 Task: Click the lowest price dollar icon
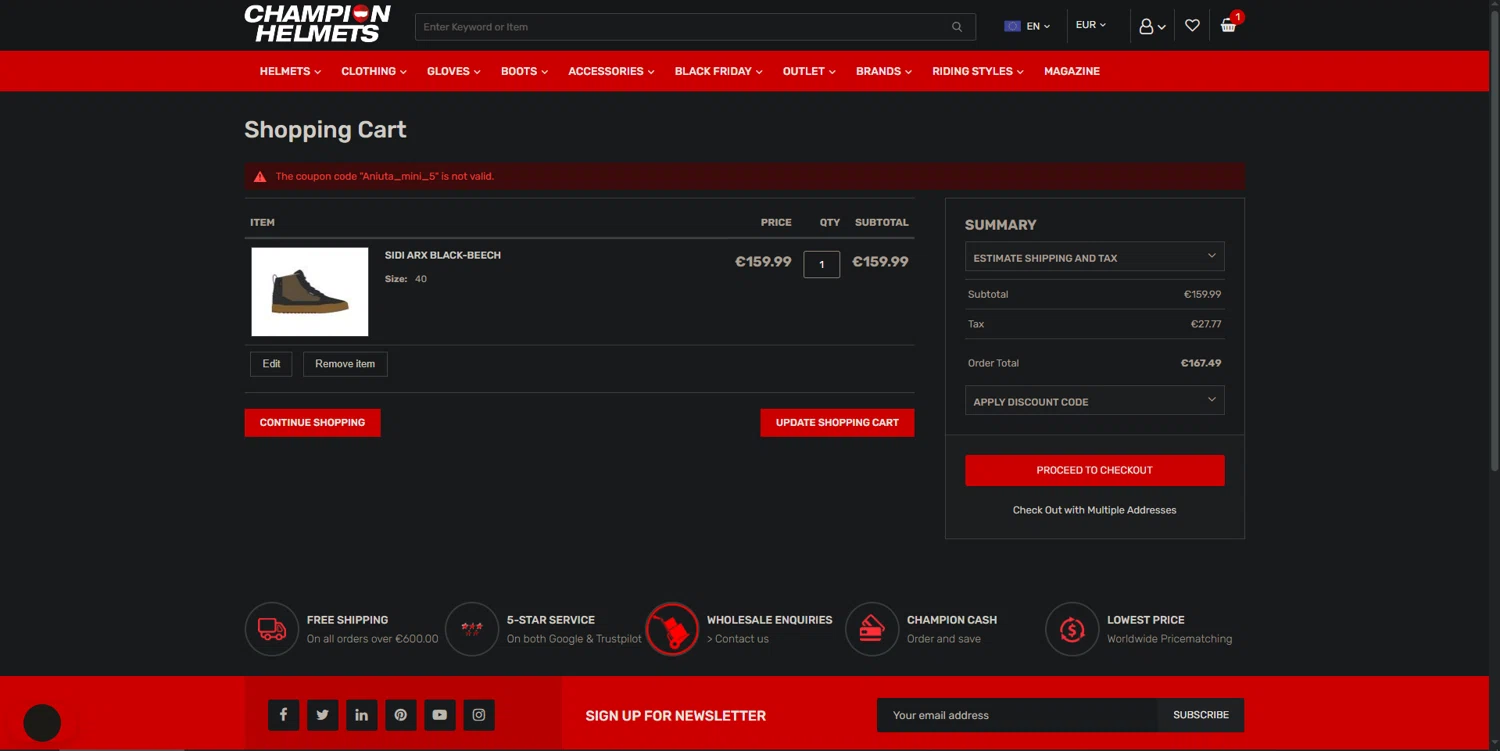tap(1072, 629)
